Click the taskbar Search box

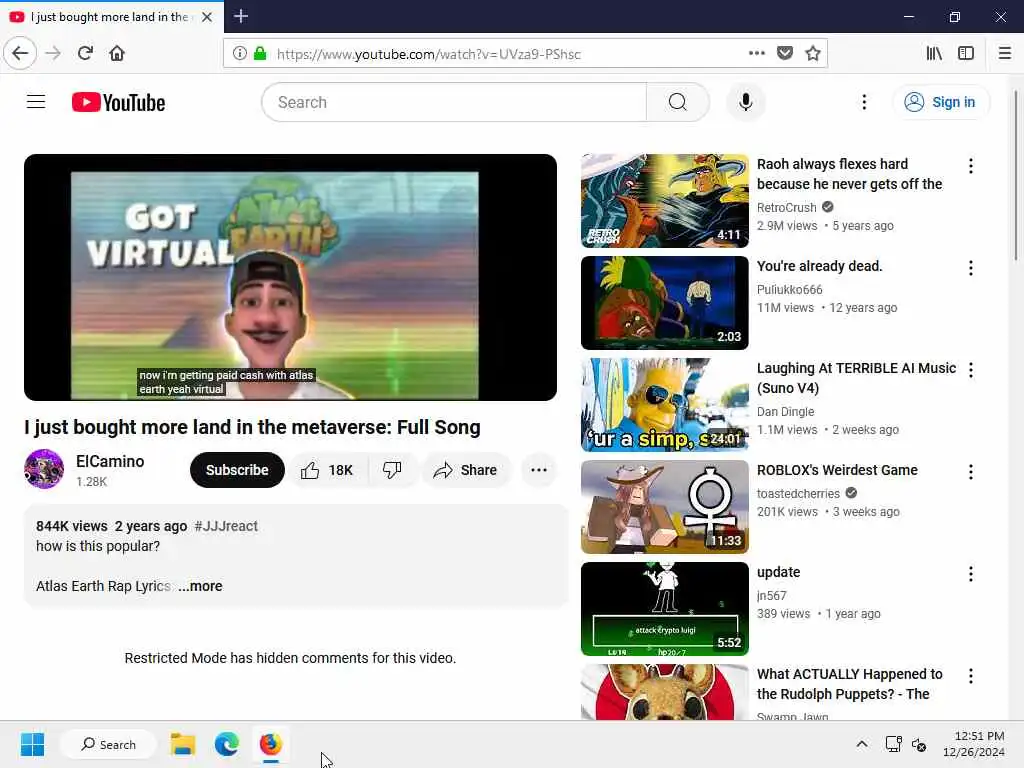(x=108, y=744)
